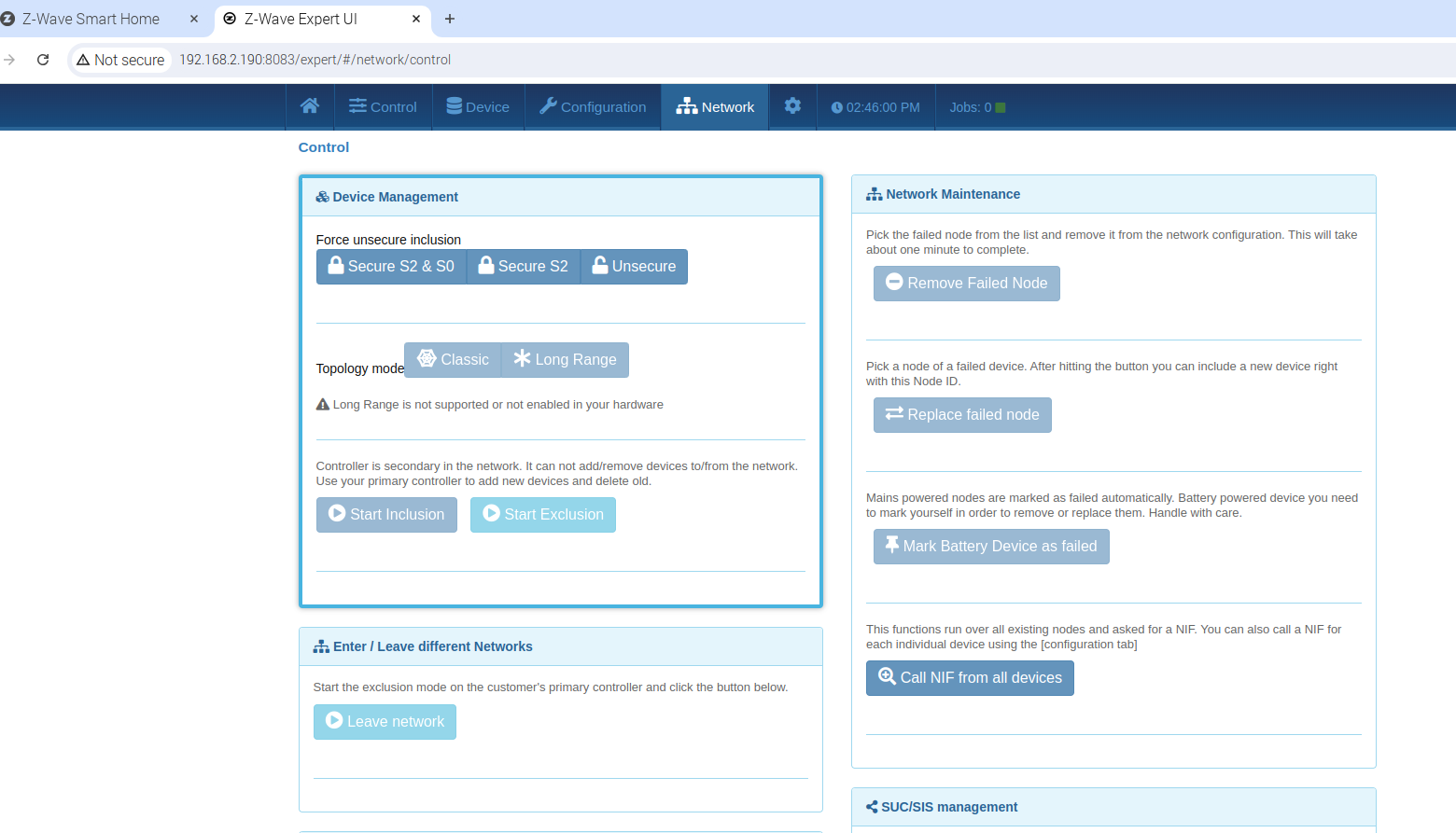This screenshot has width=1456, height=833.
Task: Select Unsecure inclusion mode
Action: [x=634, y=267]
